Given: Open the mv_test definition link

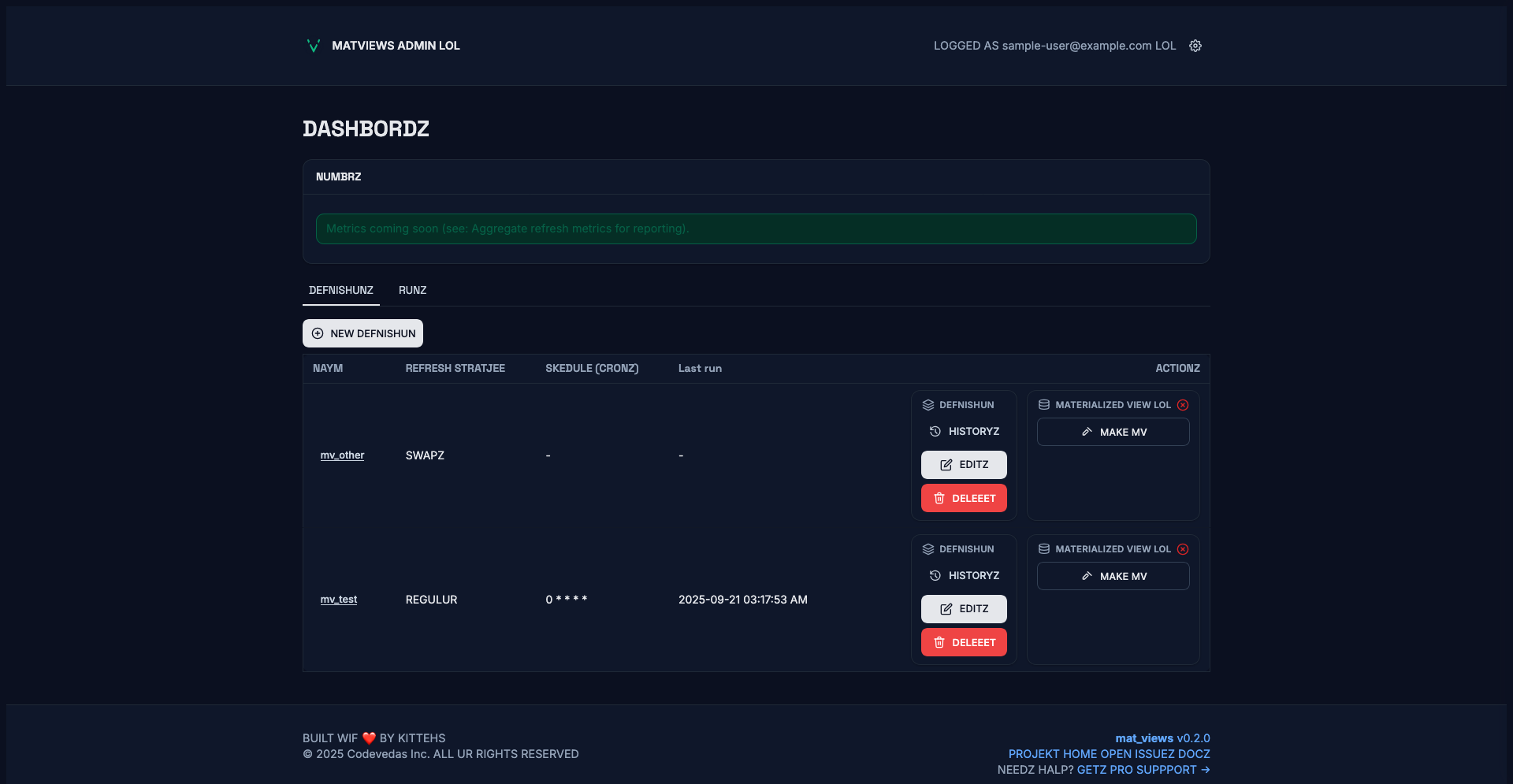Looking at the screenshot, I should (338, 600).
